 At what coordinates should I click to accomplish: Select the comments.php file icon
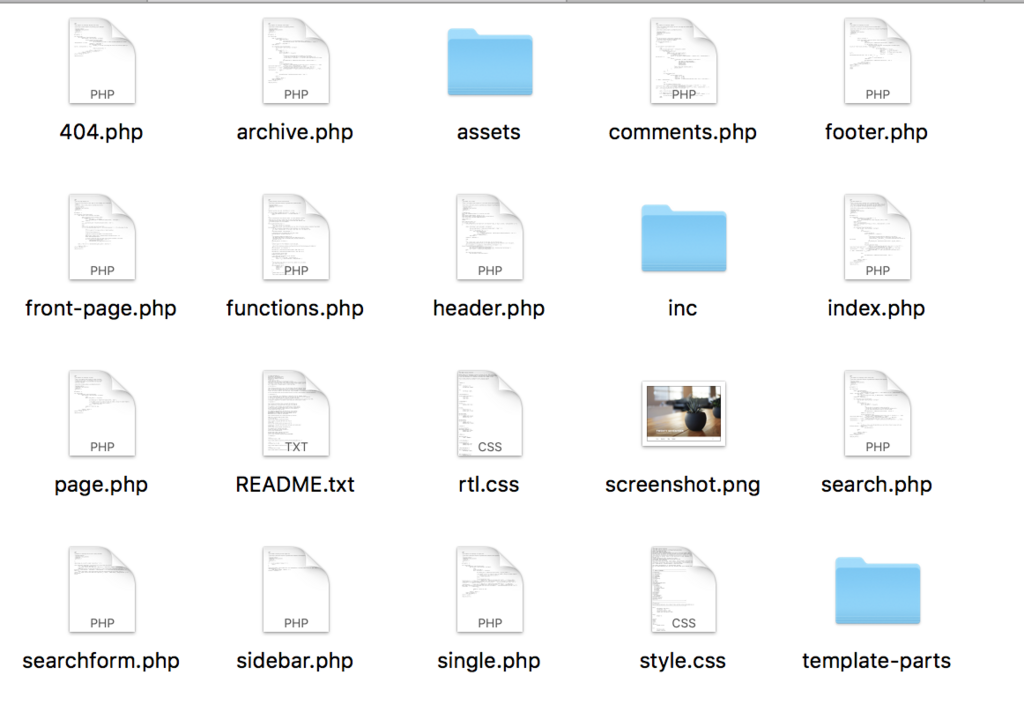683,61
